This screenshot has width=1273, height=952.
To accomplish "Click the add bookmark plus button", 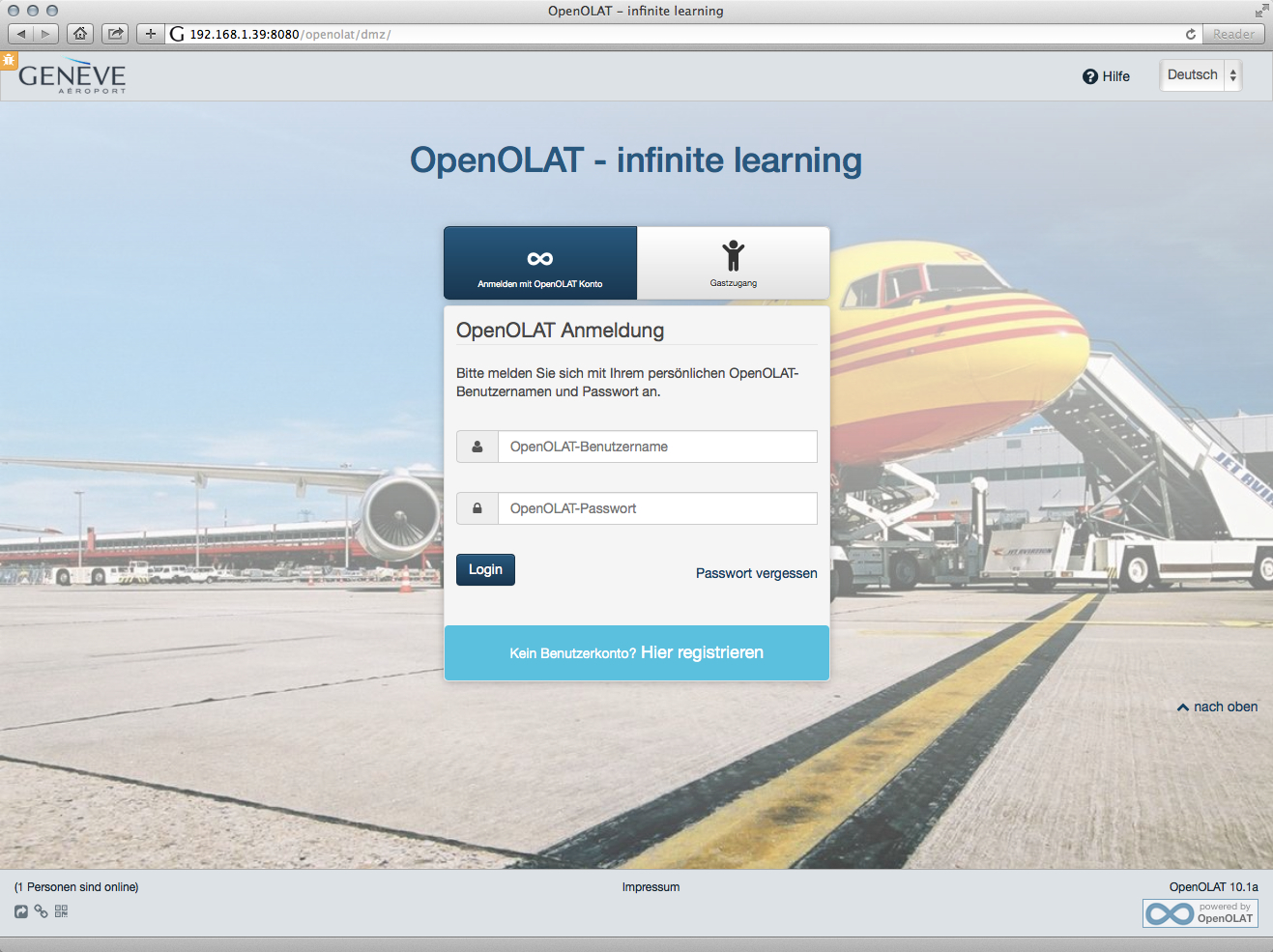I will point(150,34).
